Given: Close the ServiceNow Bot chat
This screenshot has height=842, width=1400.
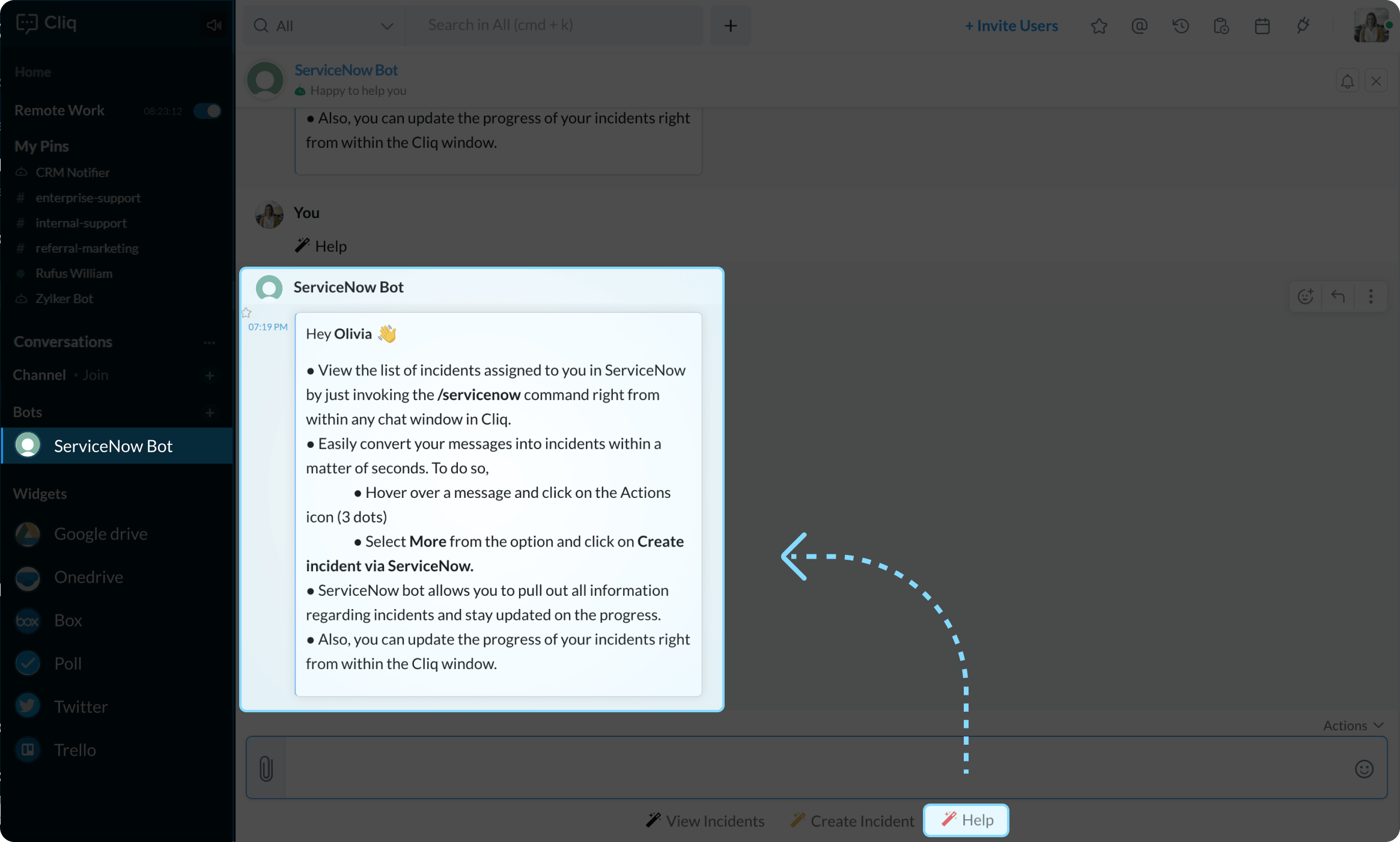Looking at the screenshot, I should coord(1376,81).
